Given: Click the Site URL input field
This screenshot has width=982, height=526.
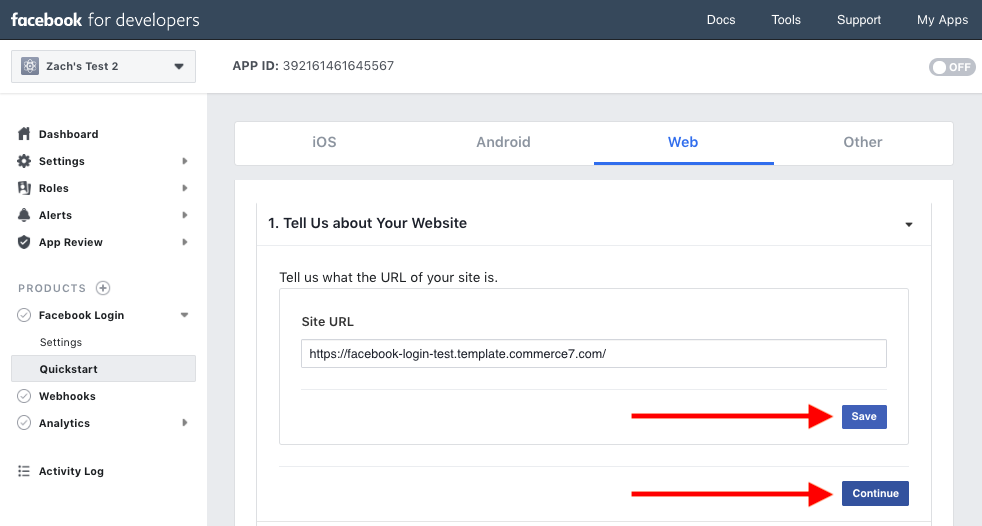Looking at the screenshot, I should point(594,354).
